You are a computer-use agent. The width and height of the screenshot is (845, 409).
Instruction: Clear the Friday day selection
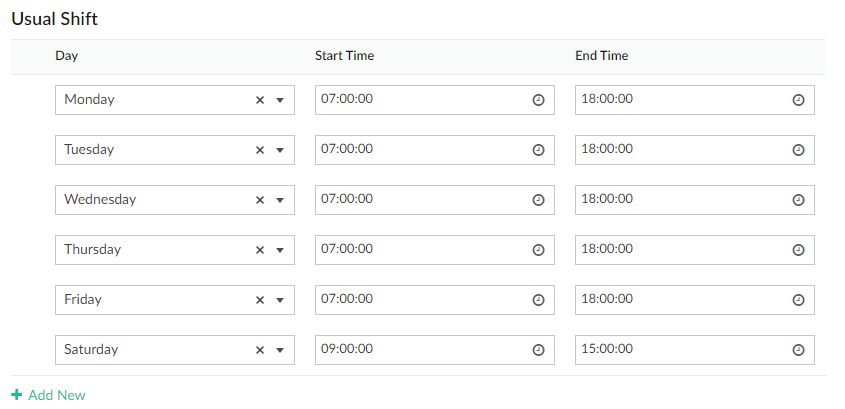[x=260, y=300]
